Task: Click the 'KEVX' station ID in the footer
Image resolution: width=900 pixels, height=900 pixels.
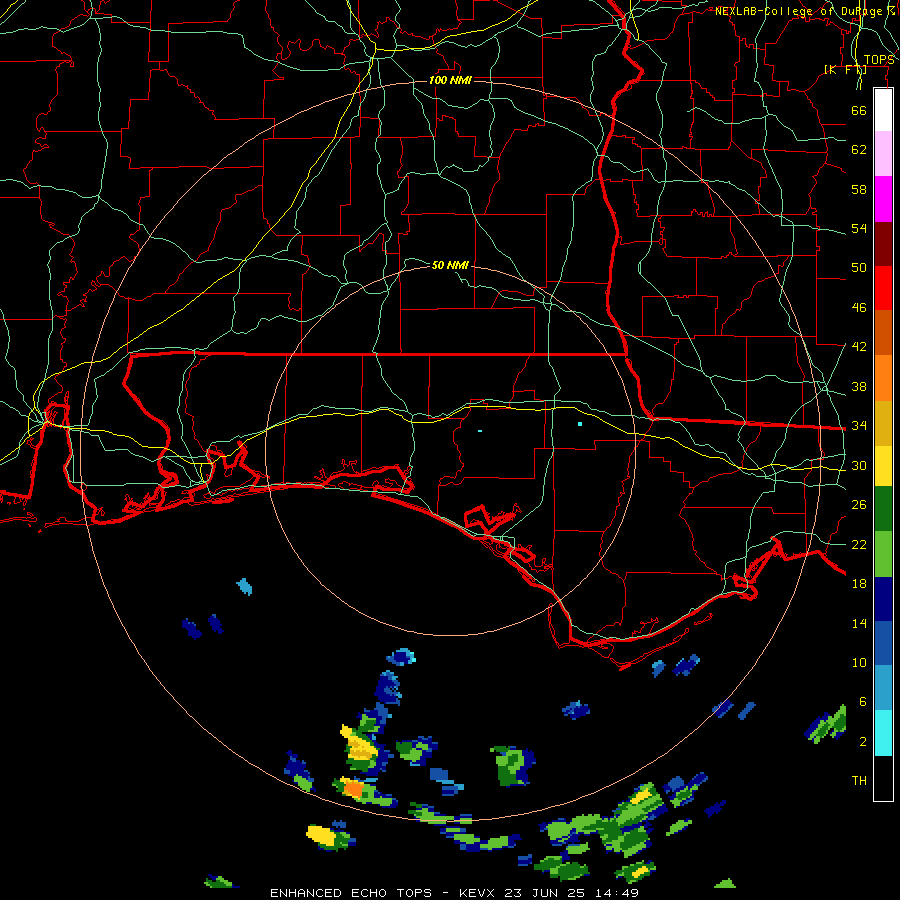Action: pyautogui.click(x=477, y=893)
